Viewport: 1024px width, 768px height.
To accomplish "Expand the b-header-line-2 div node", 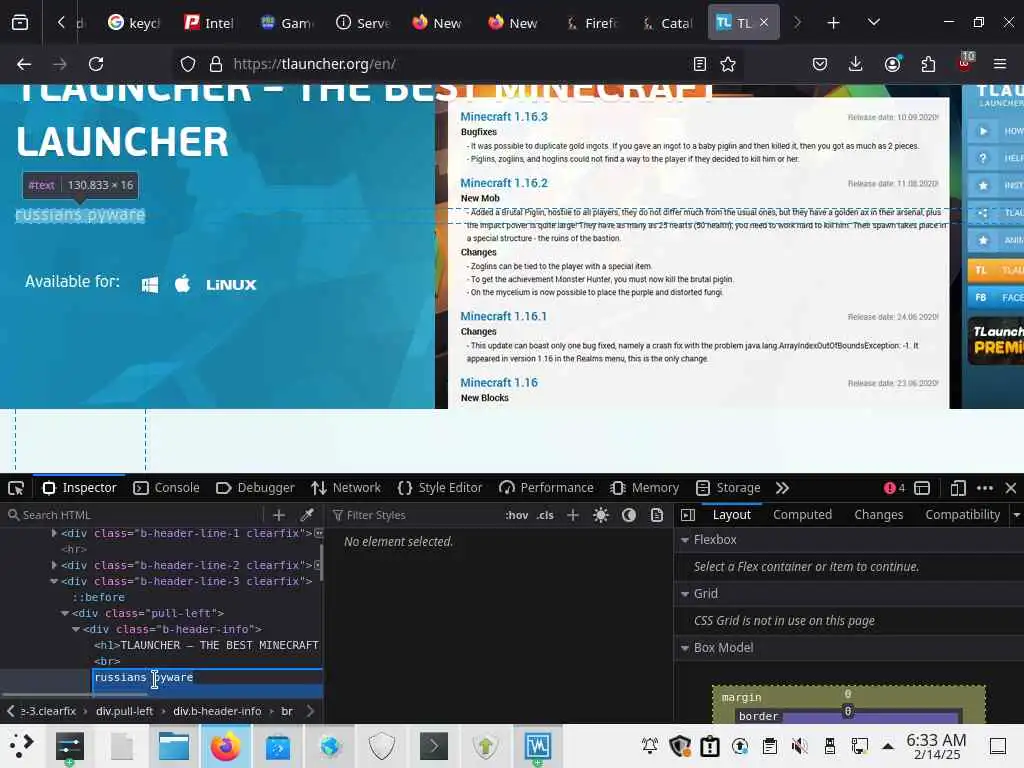I will [54, 565].
